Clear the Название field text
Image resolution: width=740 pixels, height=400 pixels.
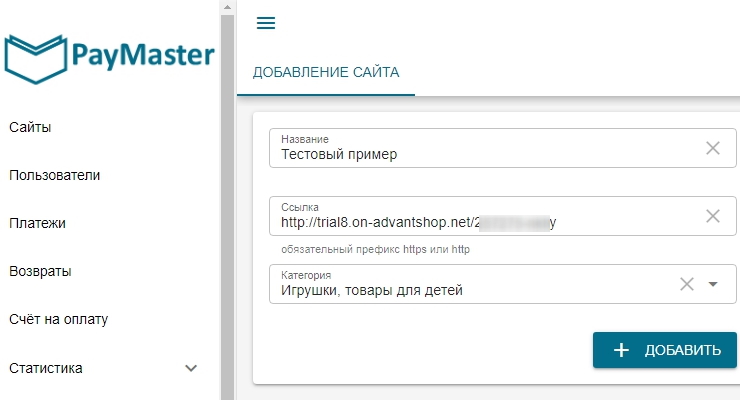pyautogui.click(x=713, y=148)
